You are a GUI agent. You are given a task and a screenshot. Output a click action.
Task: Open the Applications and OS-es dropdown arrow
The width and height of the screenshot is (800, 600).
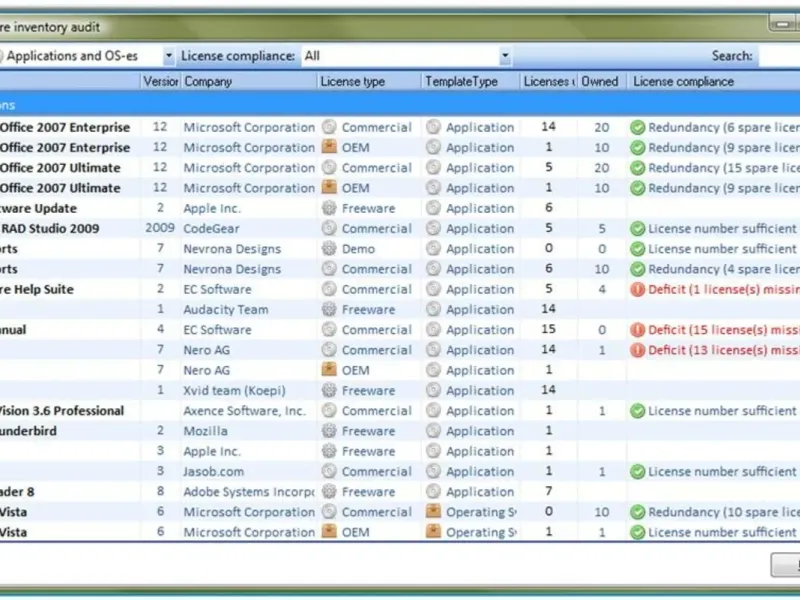(168, 56)
